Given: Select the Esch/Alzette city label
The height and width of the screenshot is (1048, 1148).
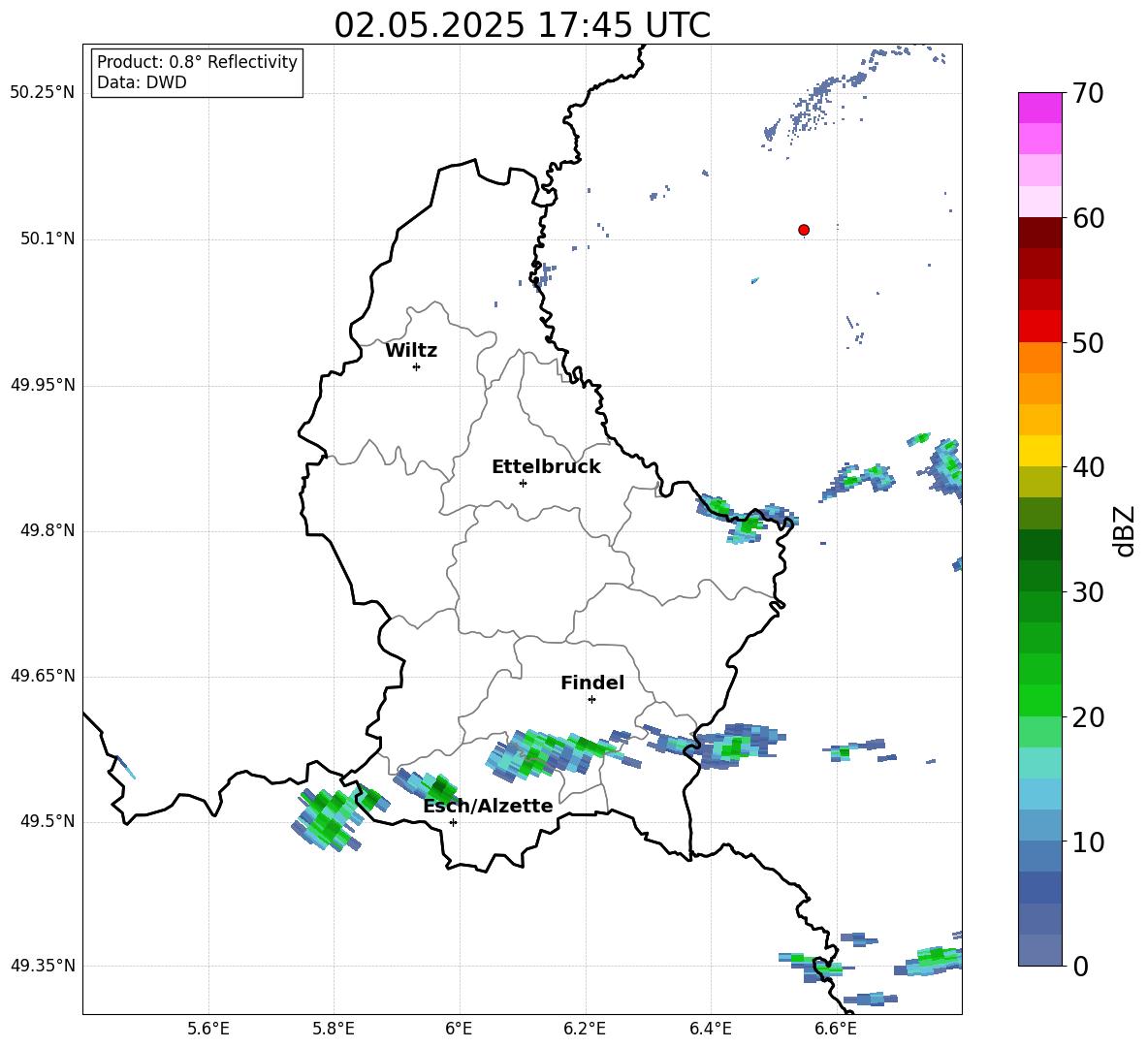Looking at the screenshot, I should point(489,806).
